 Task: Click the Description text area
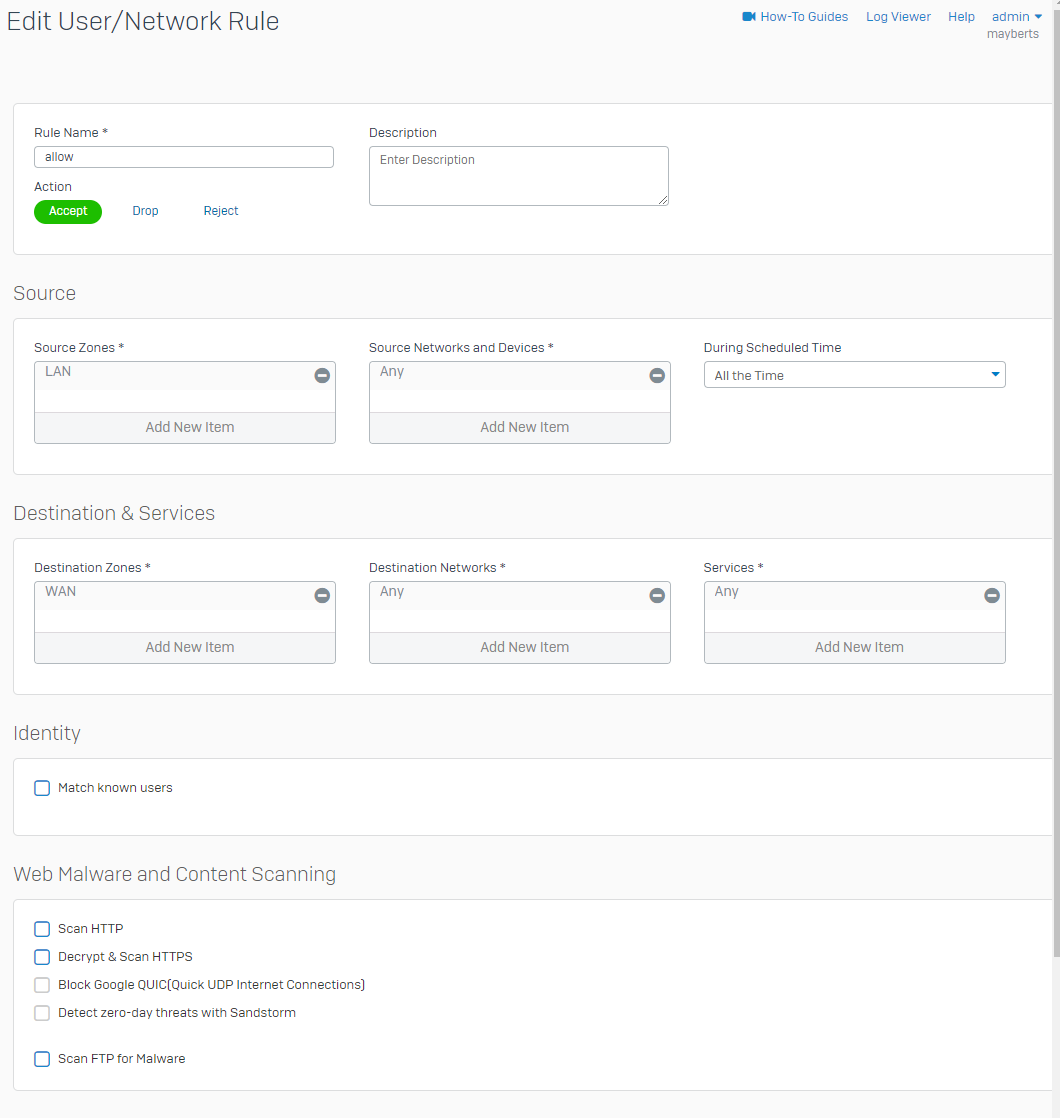tap(518, 176)
